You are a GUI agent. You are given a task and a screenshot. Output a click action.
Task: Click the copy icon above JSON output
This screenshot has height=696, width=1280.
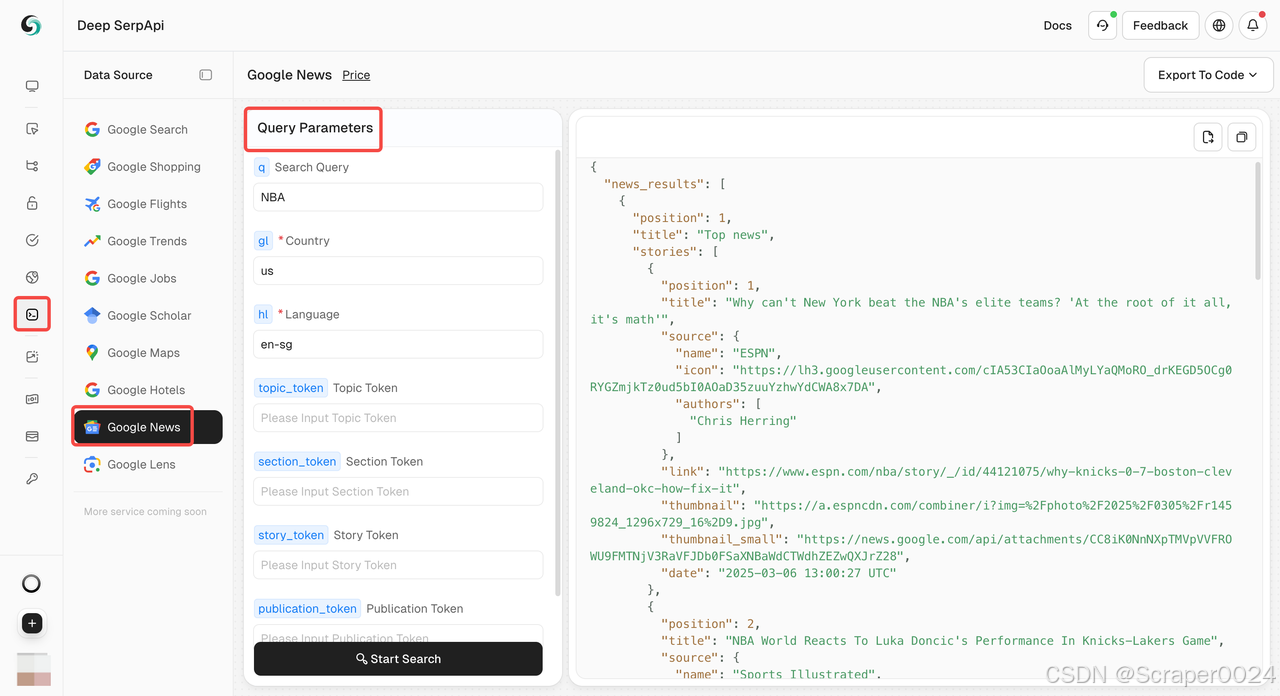1242,137
